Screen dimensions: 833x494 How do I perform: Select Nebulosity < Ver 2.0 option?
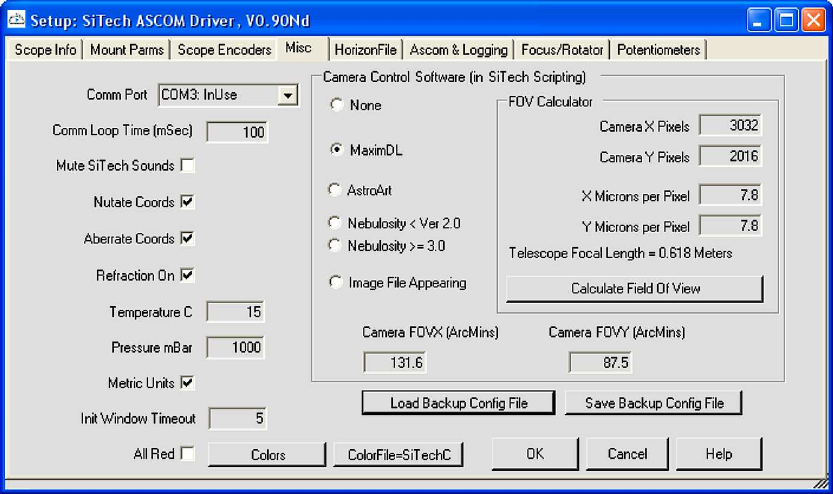pyautogui.click(x=335, y=223)
